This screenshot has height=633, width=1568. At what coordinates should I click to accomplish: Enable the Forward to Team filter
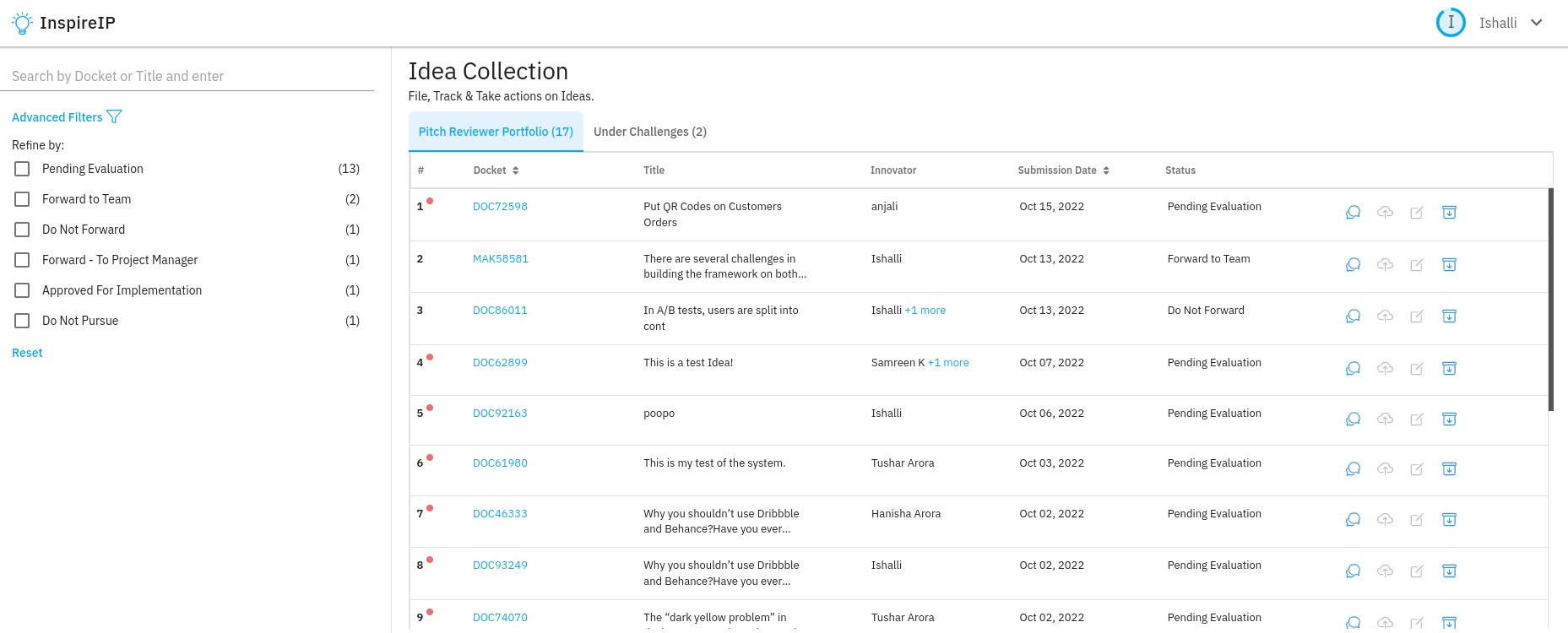click(x=22, y=199)
